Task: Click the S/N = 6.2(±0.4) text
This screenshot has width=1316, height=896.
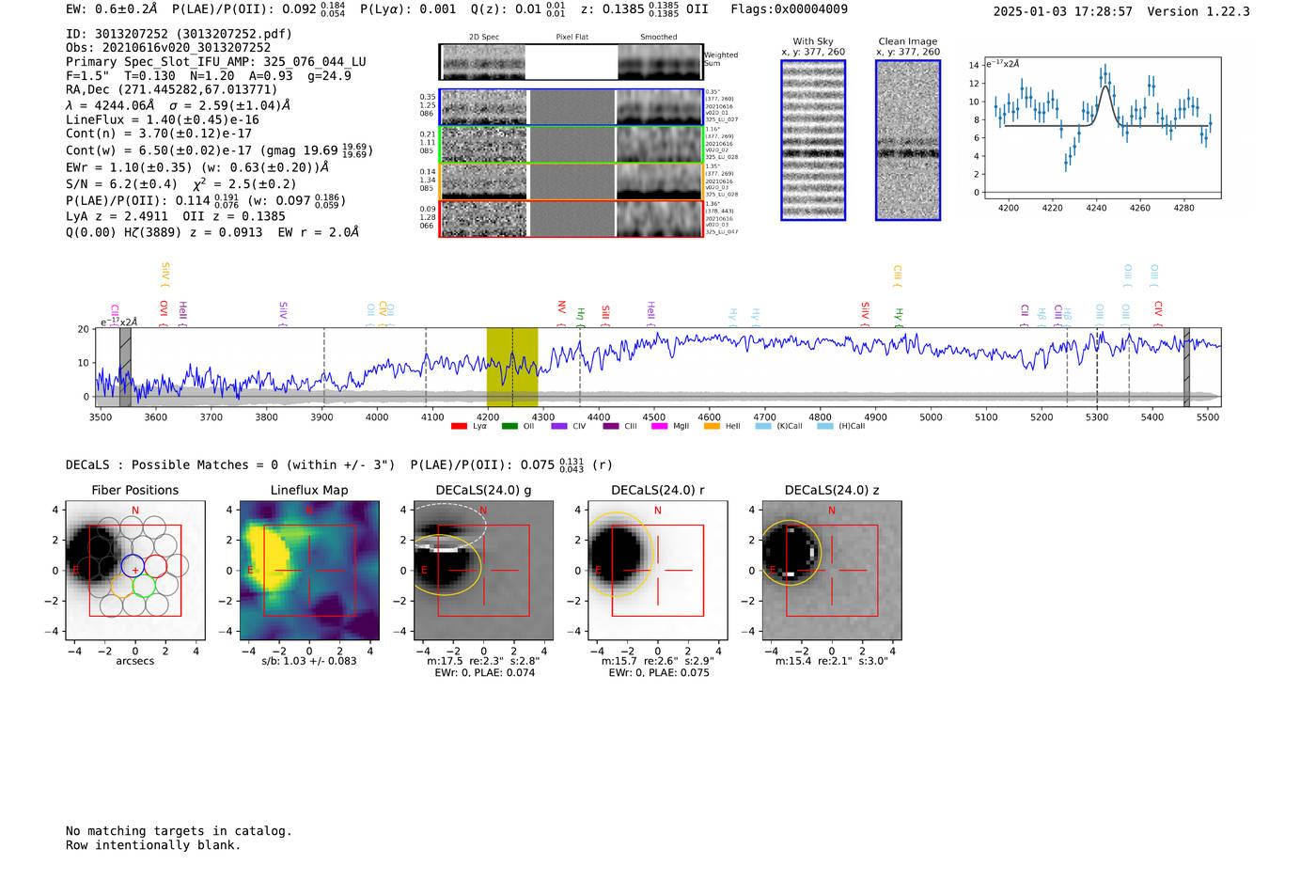Action: click(121, 184)
